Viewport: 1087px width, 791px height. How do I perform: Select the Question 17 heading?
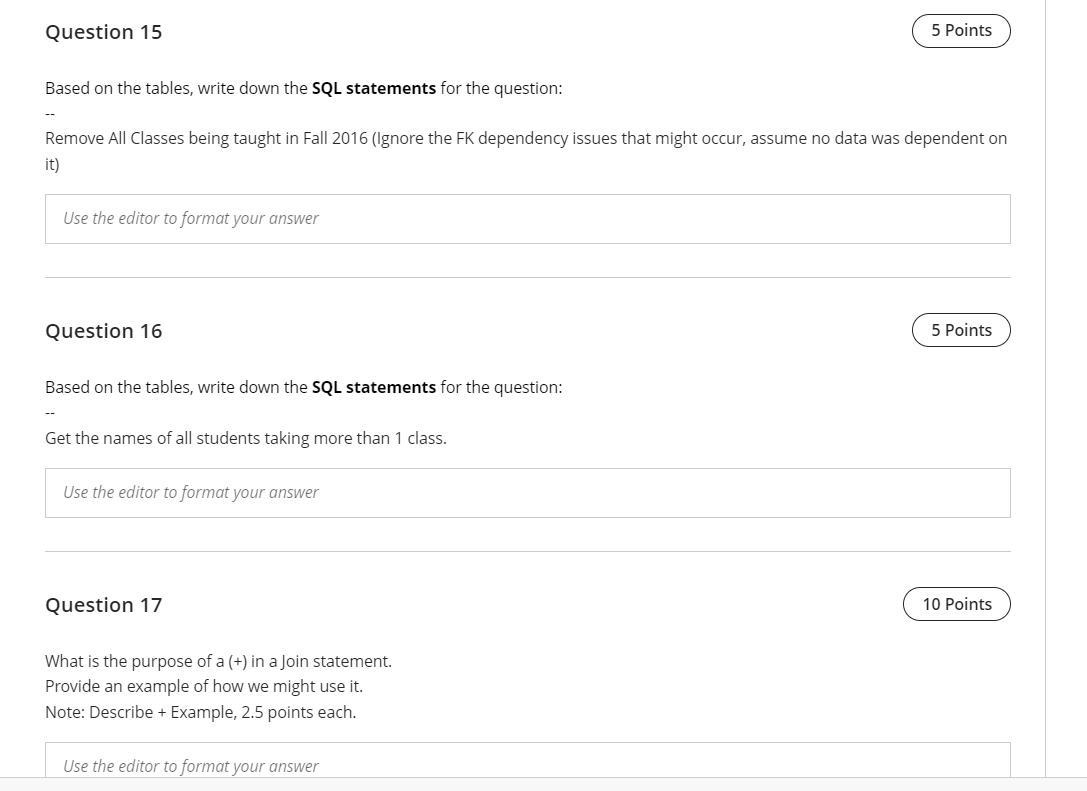click(x=103, y=604)
